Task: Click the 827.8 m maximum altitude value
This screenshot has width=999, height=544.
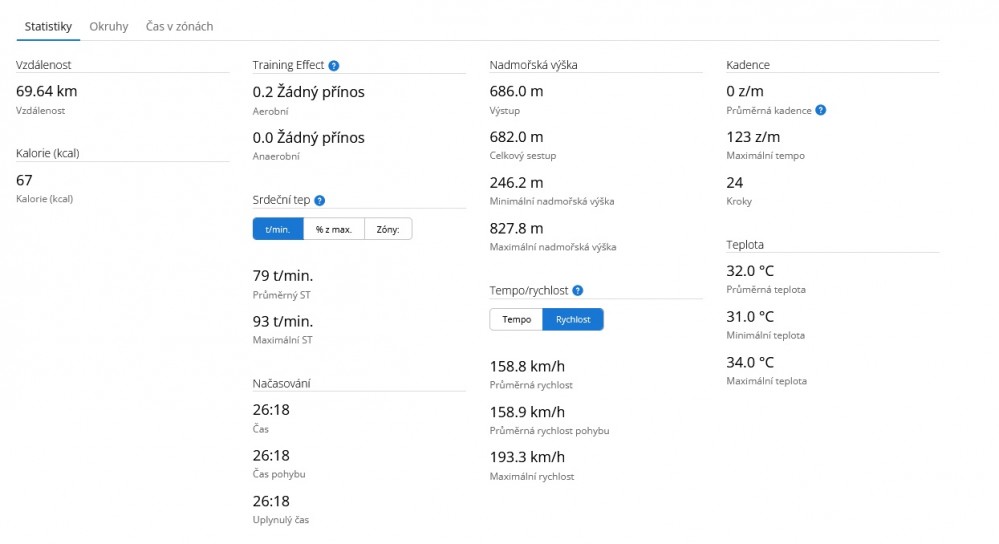Action: click(x=517, y=228)
